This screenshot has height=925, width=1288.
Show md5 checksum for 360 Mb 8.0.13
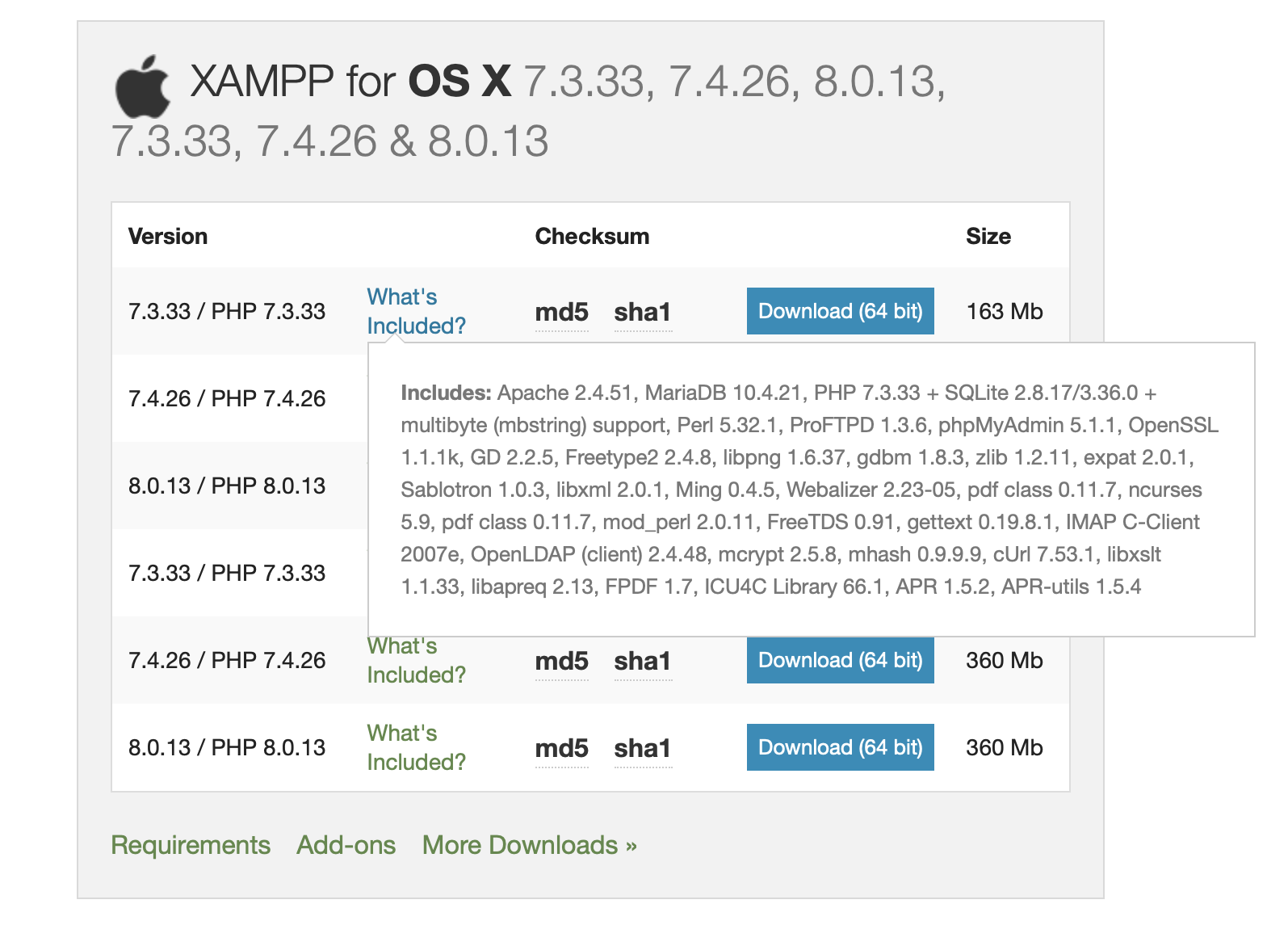pyautogui.click(x=561, y=748)
